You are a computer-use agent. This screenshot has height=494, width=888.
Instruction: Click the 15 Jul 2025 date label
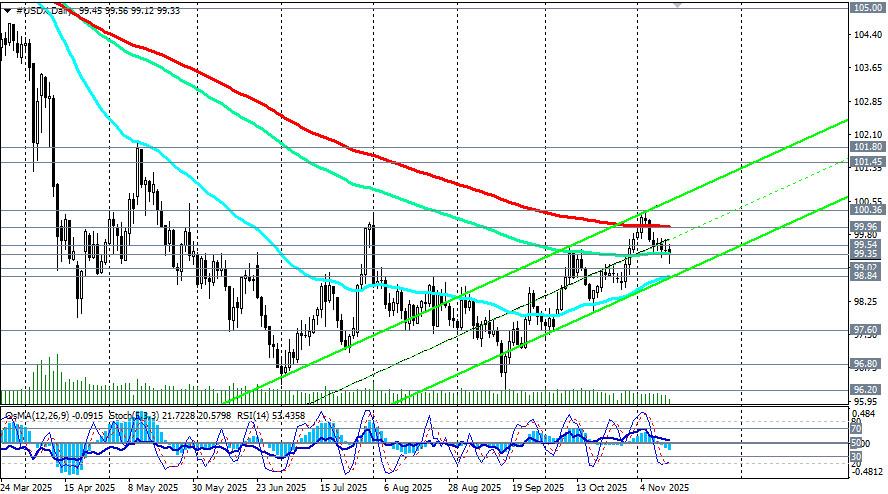tap(344, 488)
